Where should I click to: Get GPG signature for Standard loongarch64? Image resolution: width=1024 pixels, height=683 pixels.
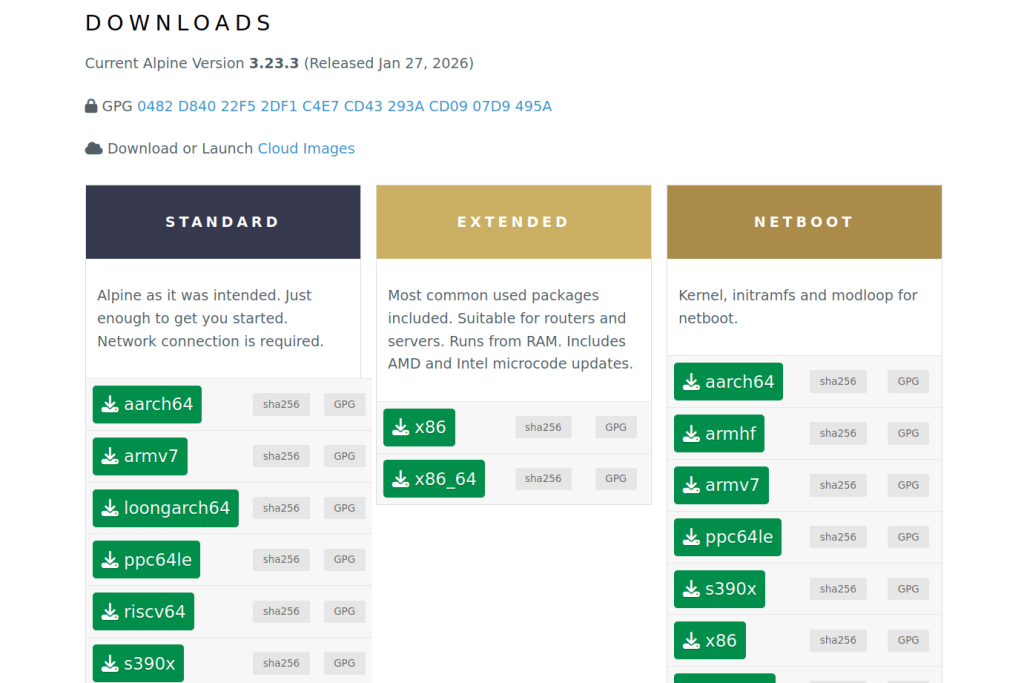coord(344,508)
